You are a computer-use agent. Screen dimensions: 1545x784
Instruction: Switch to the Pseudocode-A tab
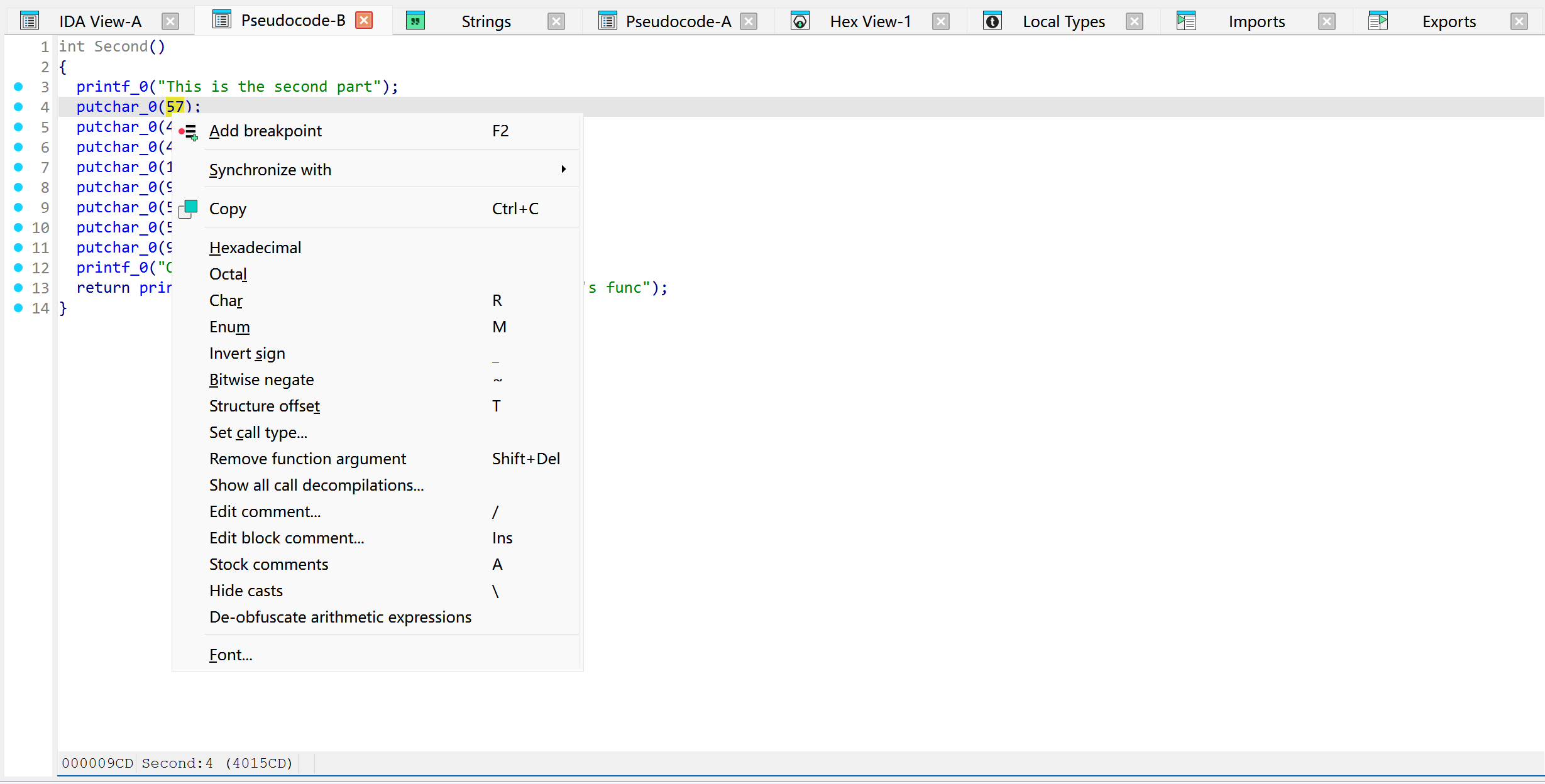678,21
